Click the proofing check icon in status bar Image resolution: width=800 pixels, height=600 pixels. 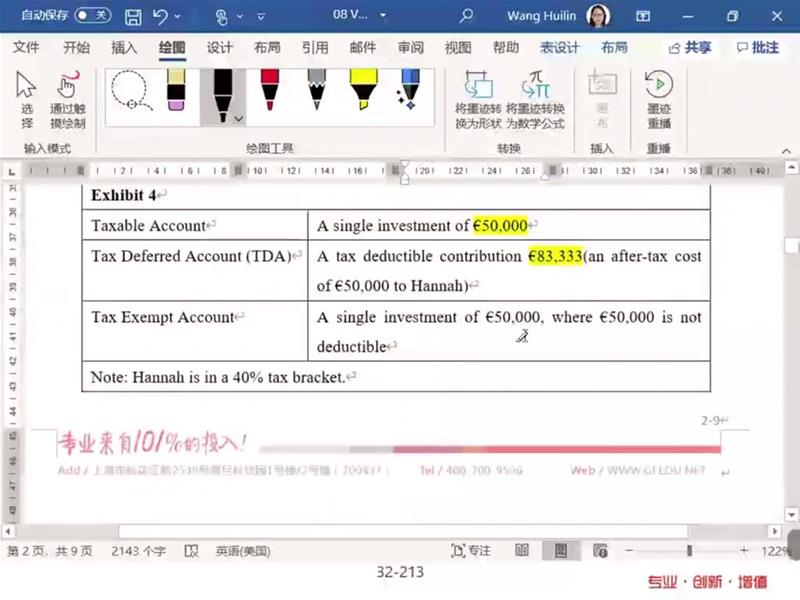191,551
